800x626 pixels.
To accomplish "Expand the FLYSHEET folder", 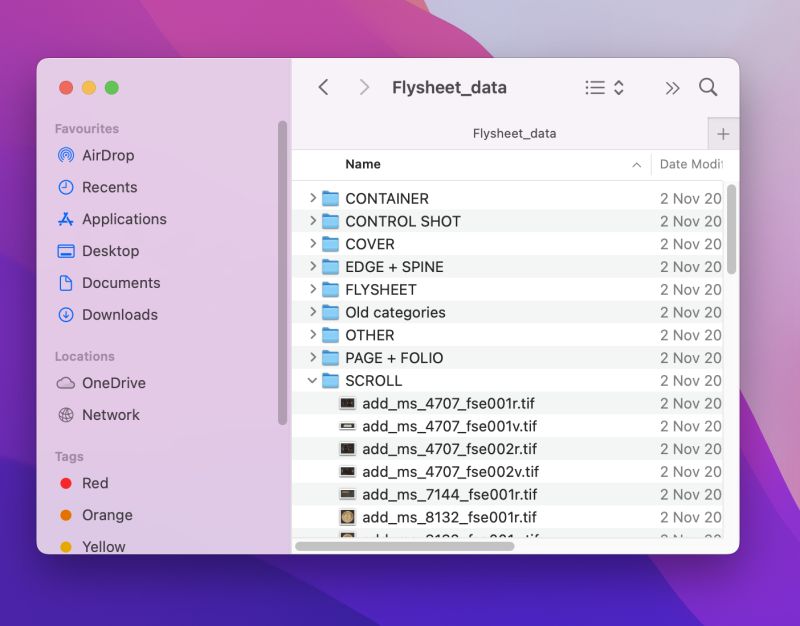I will point(313,289).
